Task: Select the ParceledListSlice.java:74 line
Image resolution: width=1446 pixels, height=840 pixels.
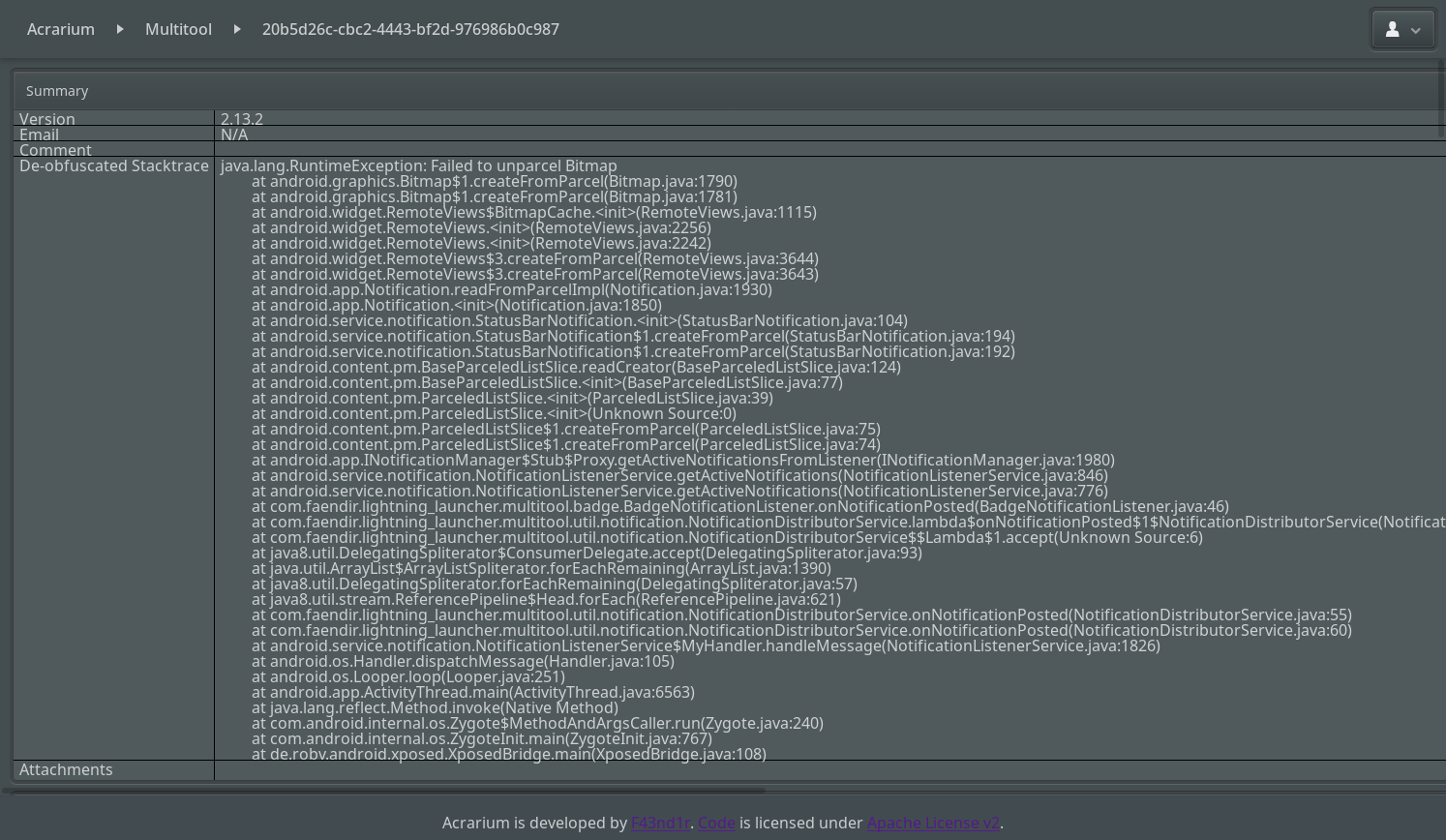Action: [x=566, y=444]
